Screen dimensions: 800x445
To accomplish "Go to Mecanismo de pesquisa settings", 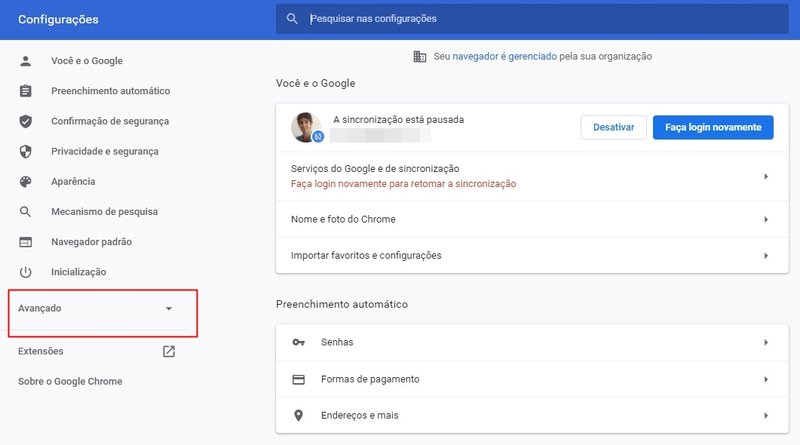I will click(105, 211).
